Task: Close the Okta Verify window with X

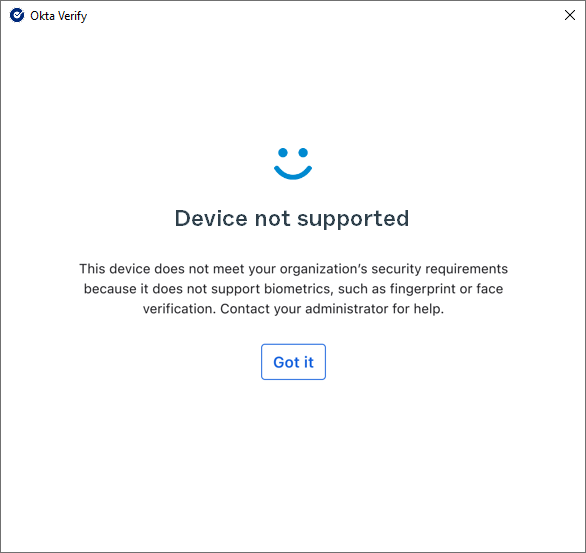Action: coord(570,15)
